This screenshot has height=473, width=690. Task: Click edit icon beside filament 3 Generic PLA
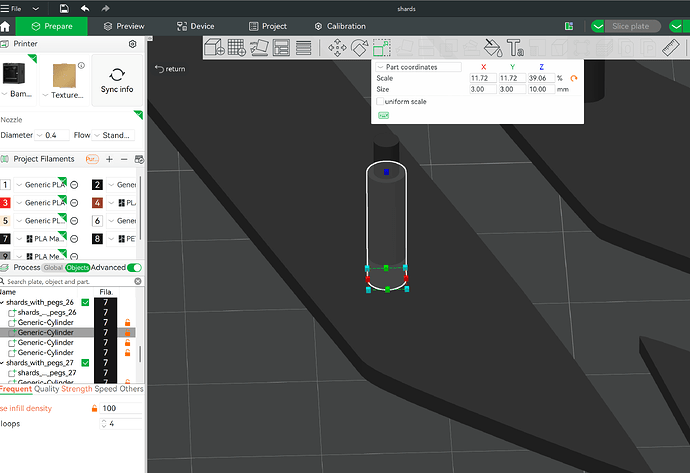pos(74,203)
